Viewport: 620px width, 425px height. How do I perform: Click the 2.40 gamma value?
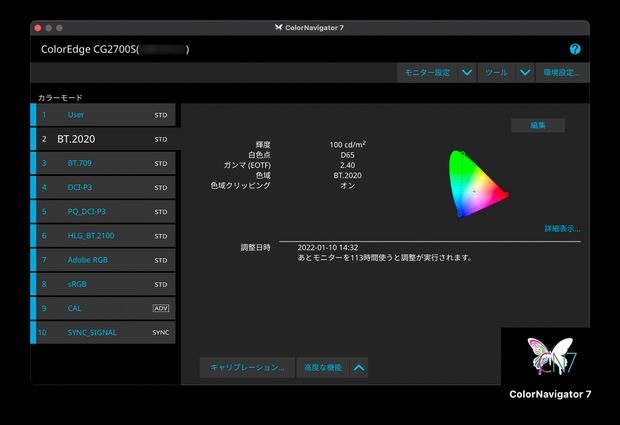coord(347,165)
